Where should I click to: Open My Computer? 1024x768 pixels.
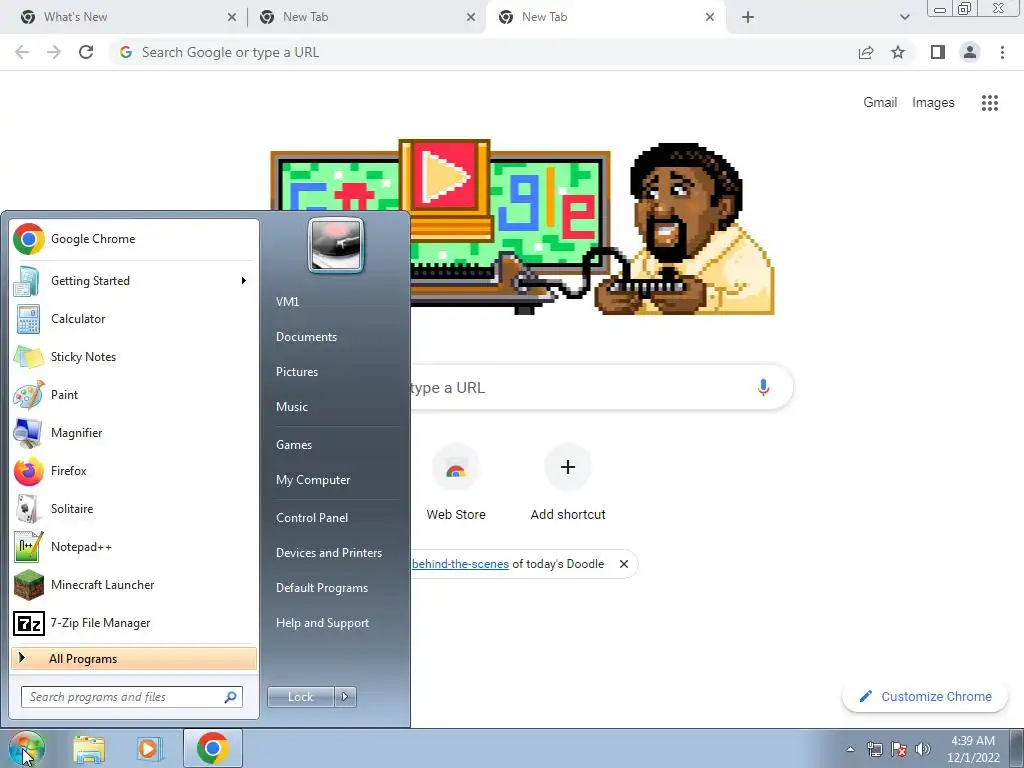pyautogui.click(x=313, y=480)
